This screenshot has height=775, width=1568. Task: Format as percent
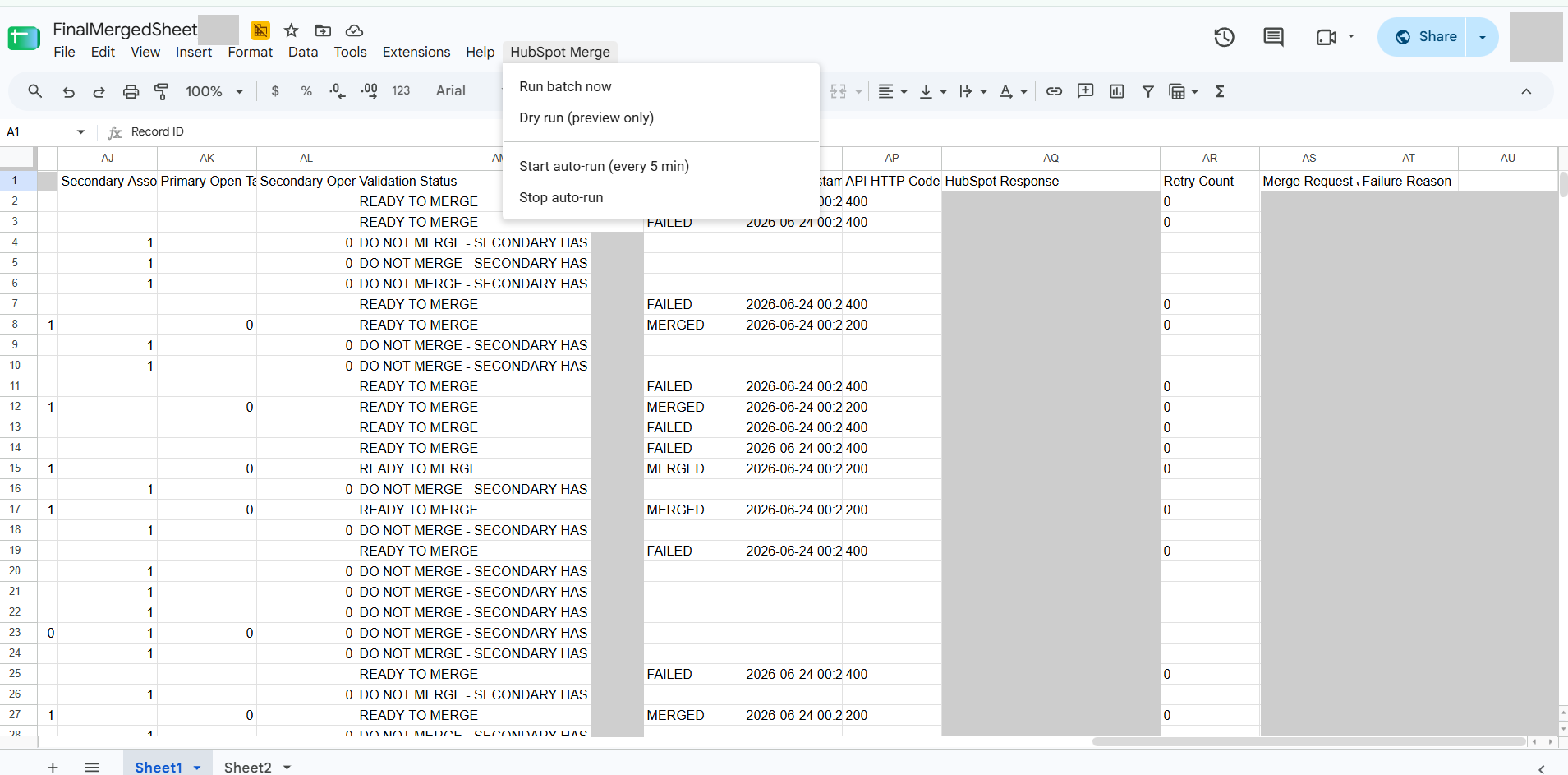click(x=306, y=91)
